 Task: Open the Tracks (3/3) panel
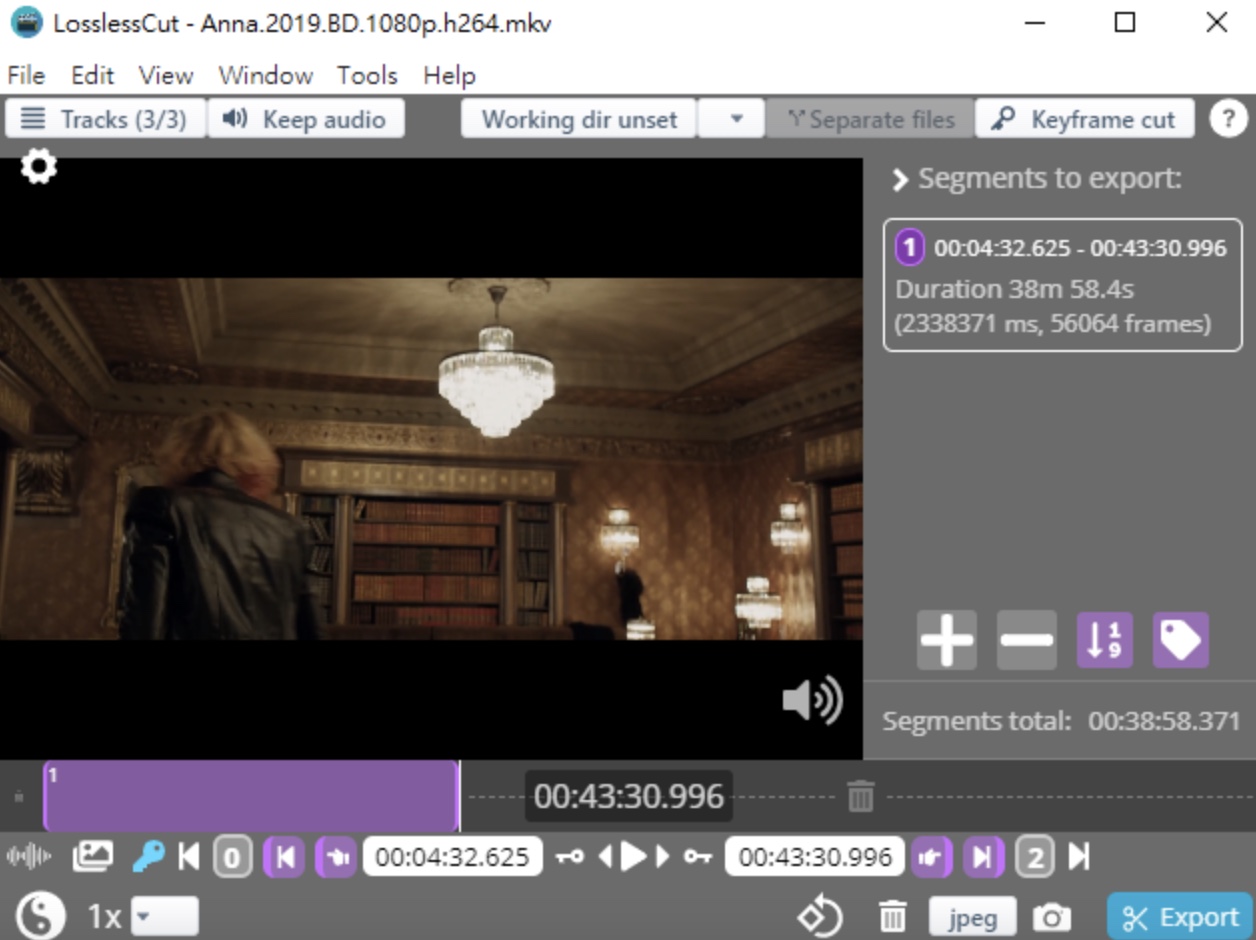(105, 119)
